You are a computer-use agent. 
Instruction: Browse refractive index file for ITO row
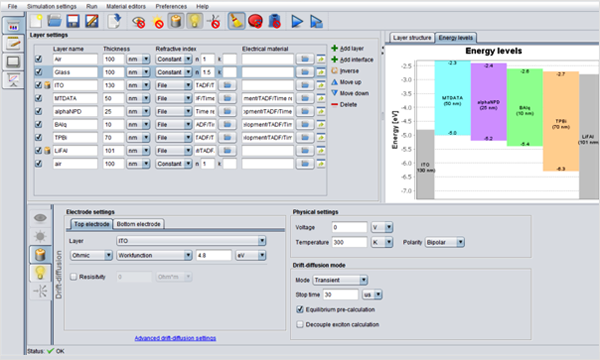tap(227, 85)
